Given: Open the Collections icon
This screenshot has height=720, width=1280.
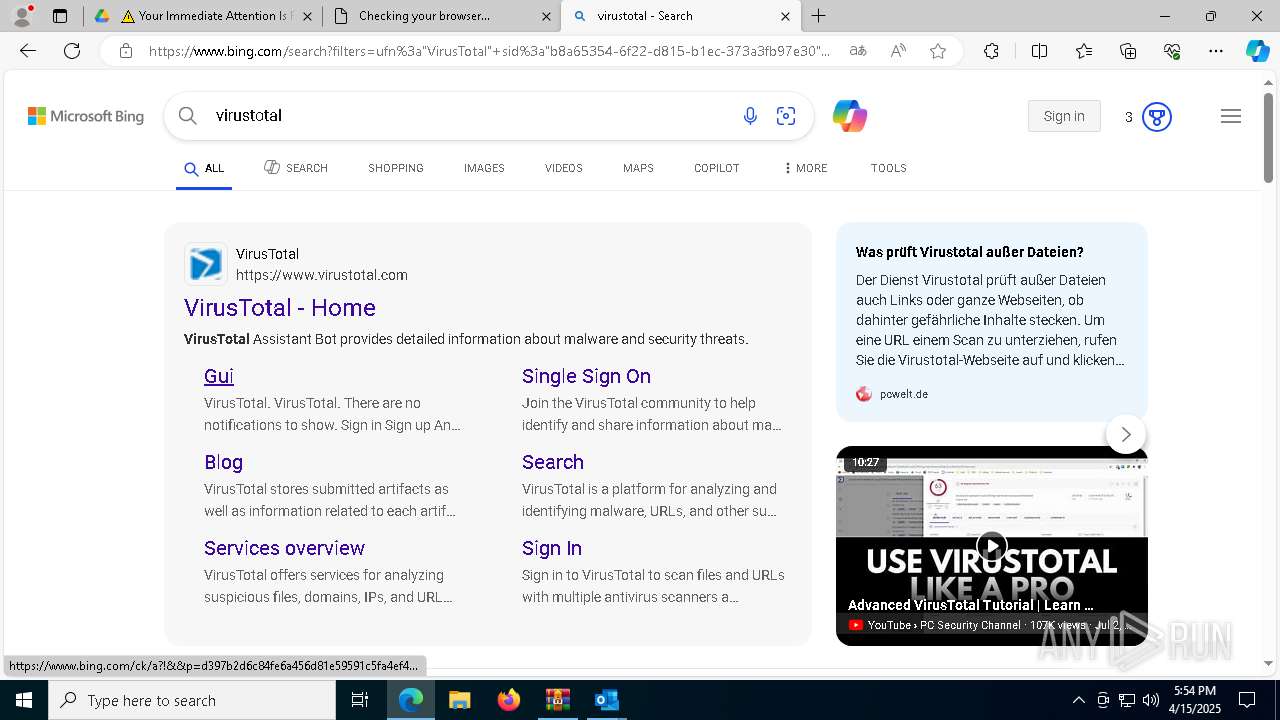Looking at the screenshot, I should click(1128, 51).
